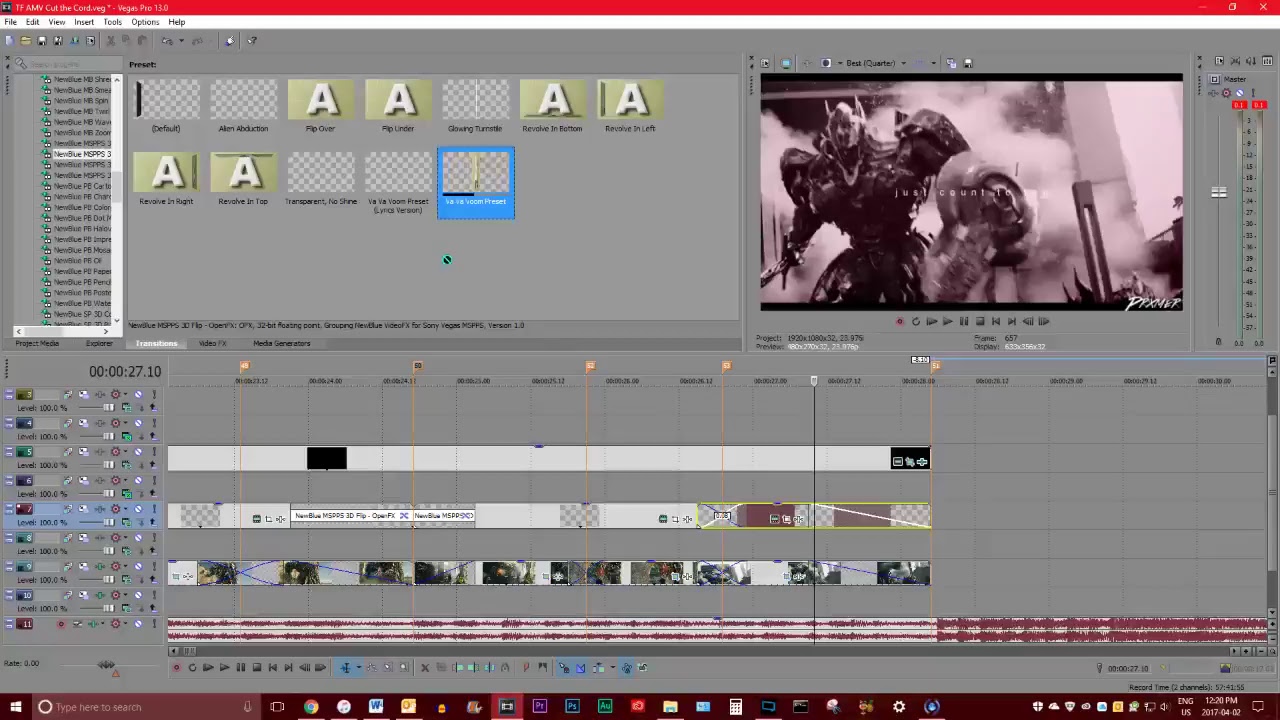
Task: Click Stop in the video preview window
Action: 980,322
